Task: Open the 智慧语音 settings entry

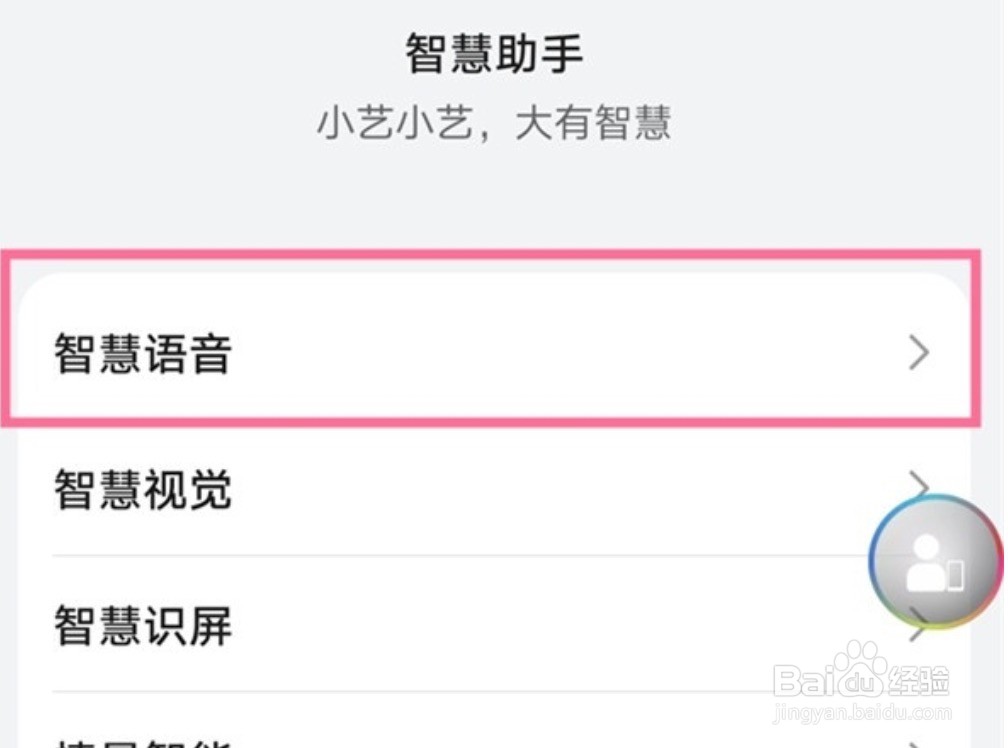Action: click(143, 354)
